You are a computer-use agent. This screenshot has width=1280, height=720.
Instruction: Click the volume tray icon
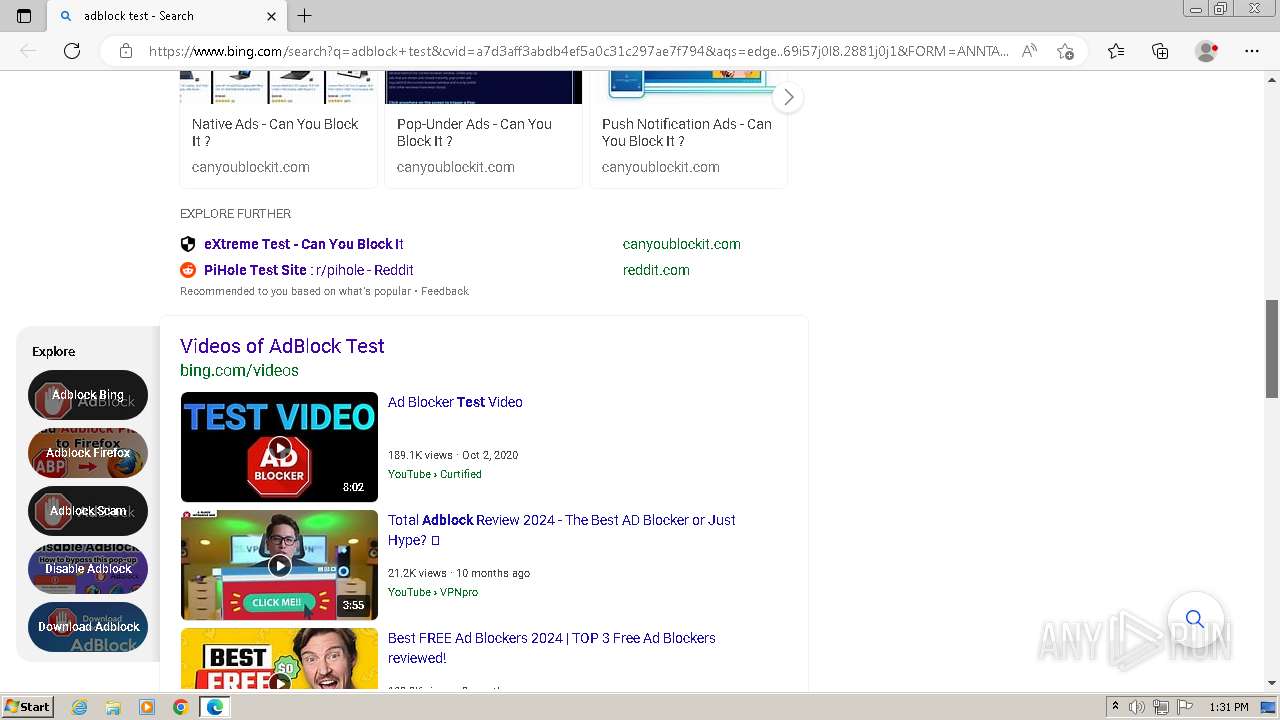point(1137,707)
